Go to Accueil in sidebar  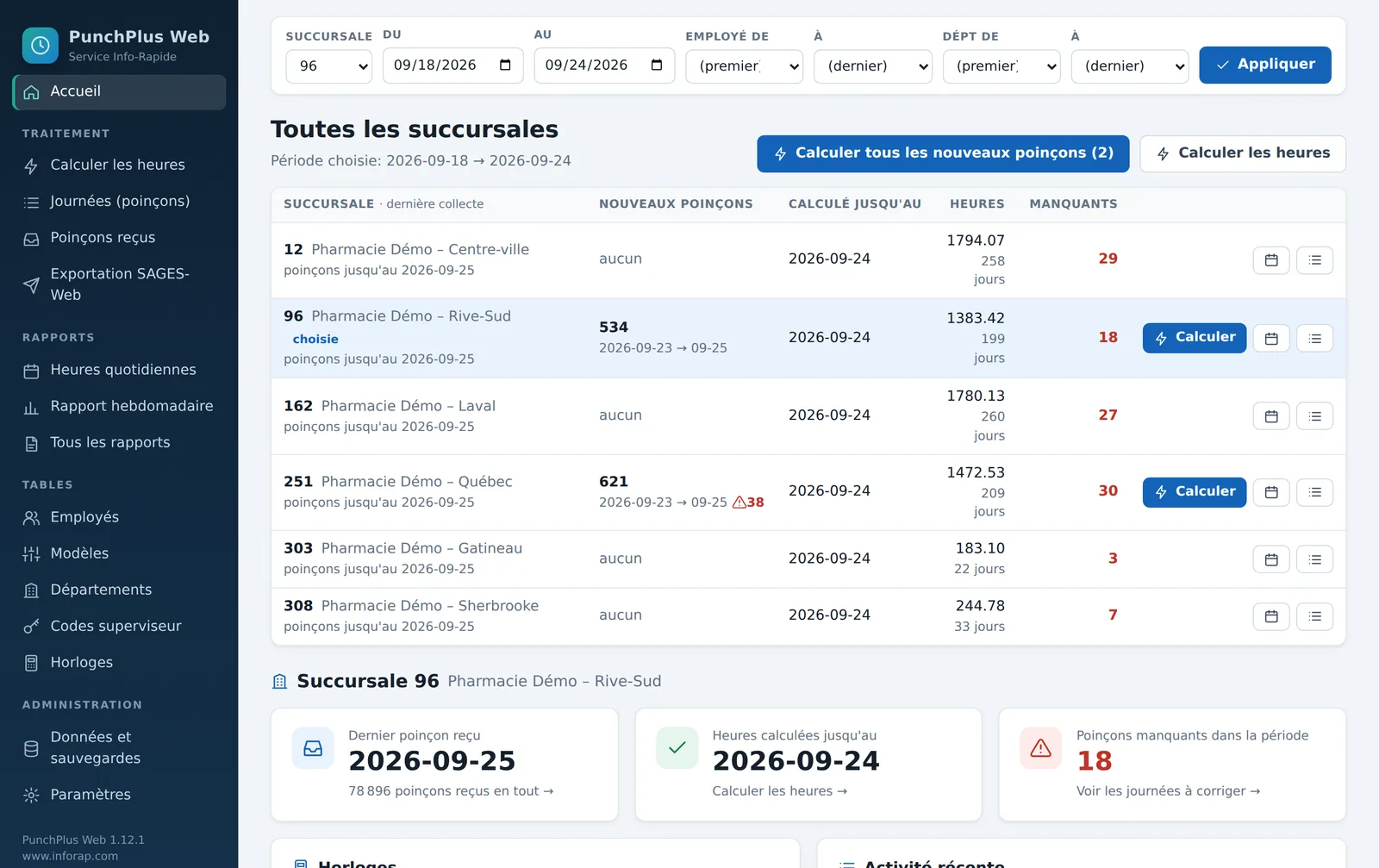pos(119,92)
